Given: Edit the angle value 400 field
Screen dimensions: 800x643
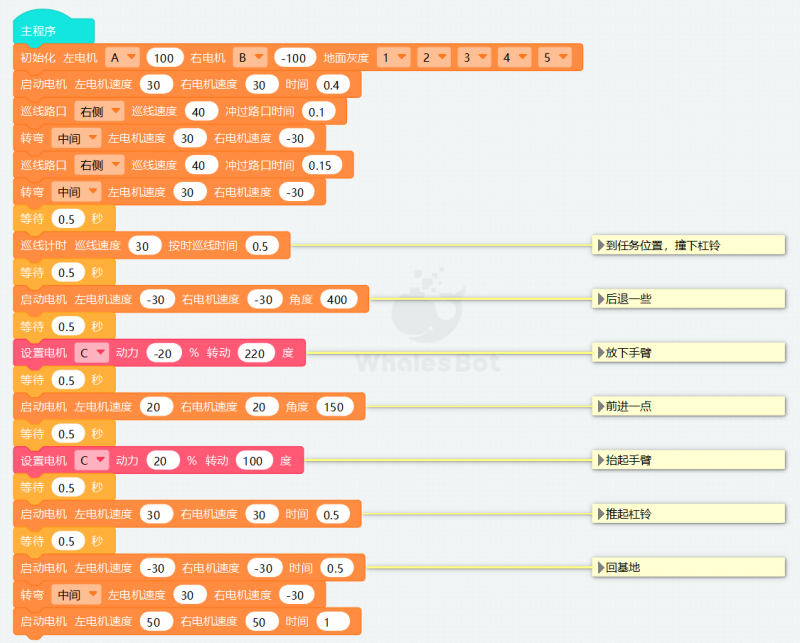Looking at the screenshot, I should [x=339, y=299].
